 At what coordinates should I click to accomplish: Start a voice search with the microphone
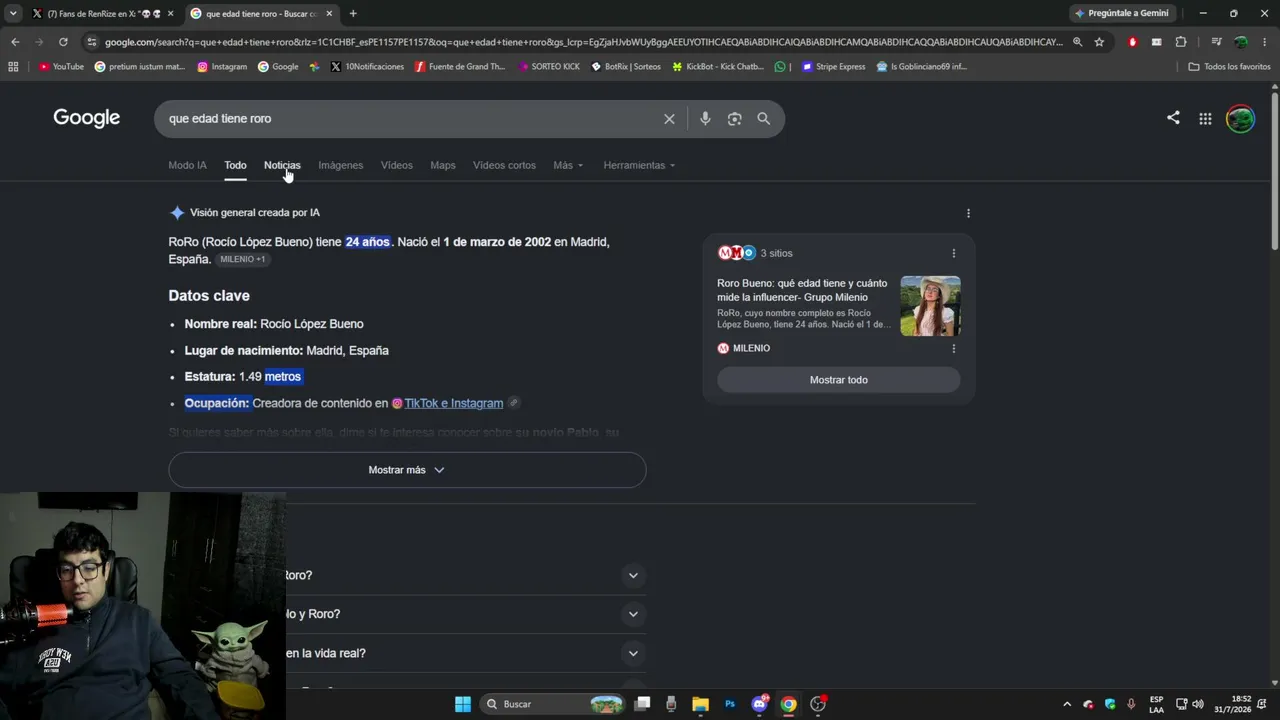coord(705,119)
